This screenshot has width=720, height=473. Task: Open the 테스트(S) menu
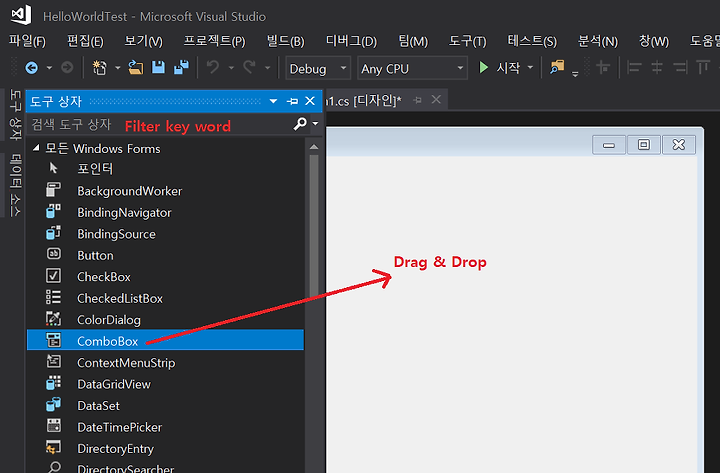pos(532,41)
